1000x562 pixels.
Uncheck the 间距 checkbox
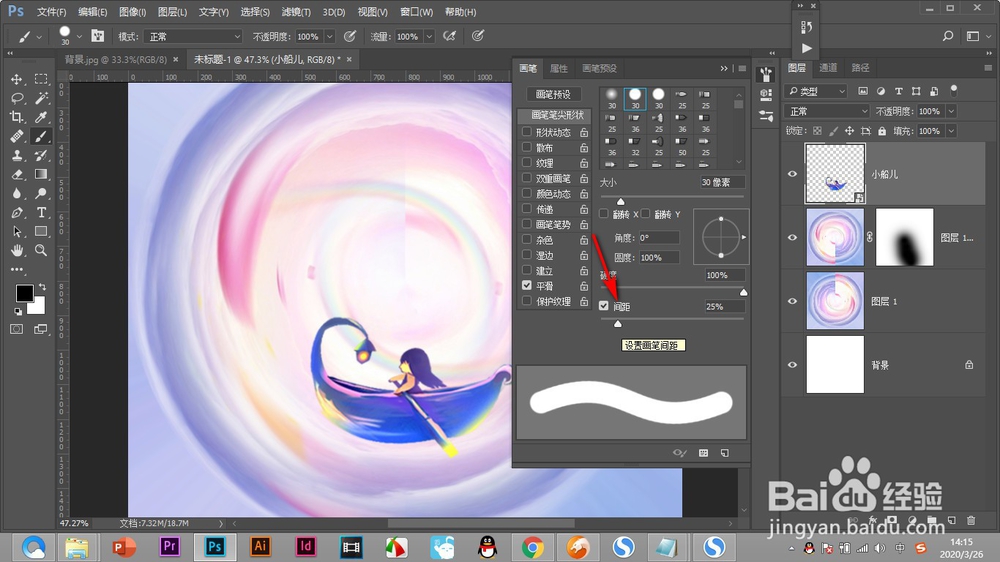(x=604, y=306)
